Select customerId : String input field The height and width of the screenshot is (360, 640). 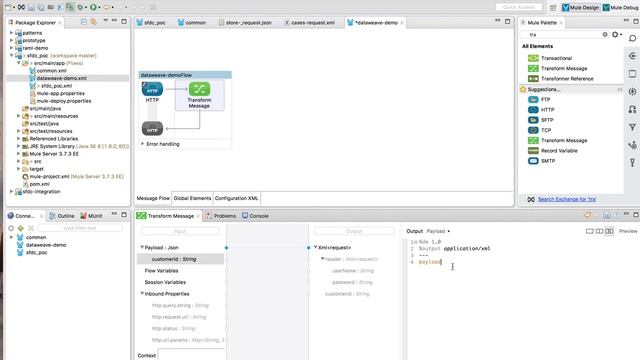coord(181,259)
